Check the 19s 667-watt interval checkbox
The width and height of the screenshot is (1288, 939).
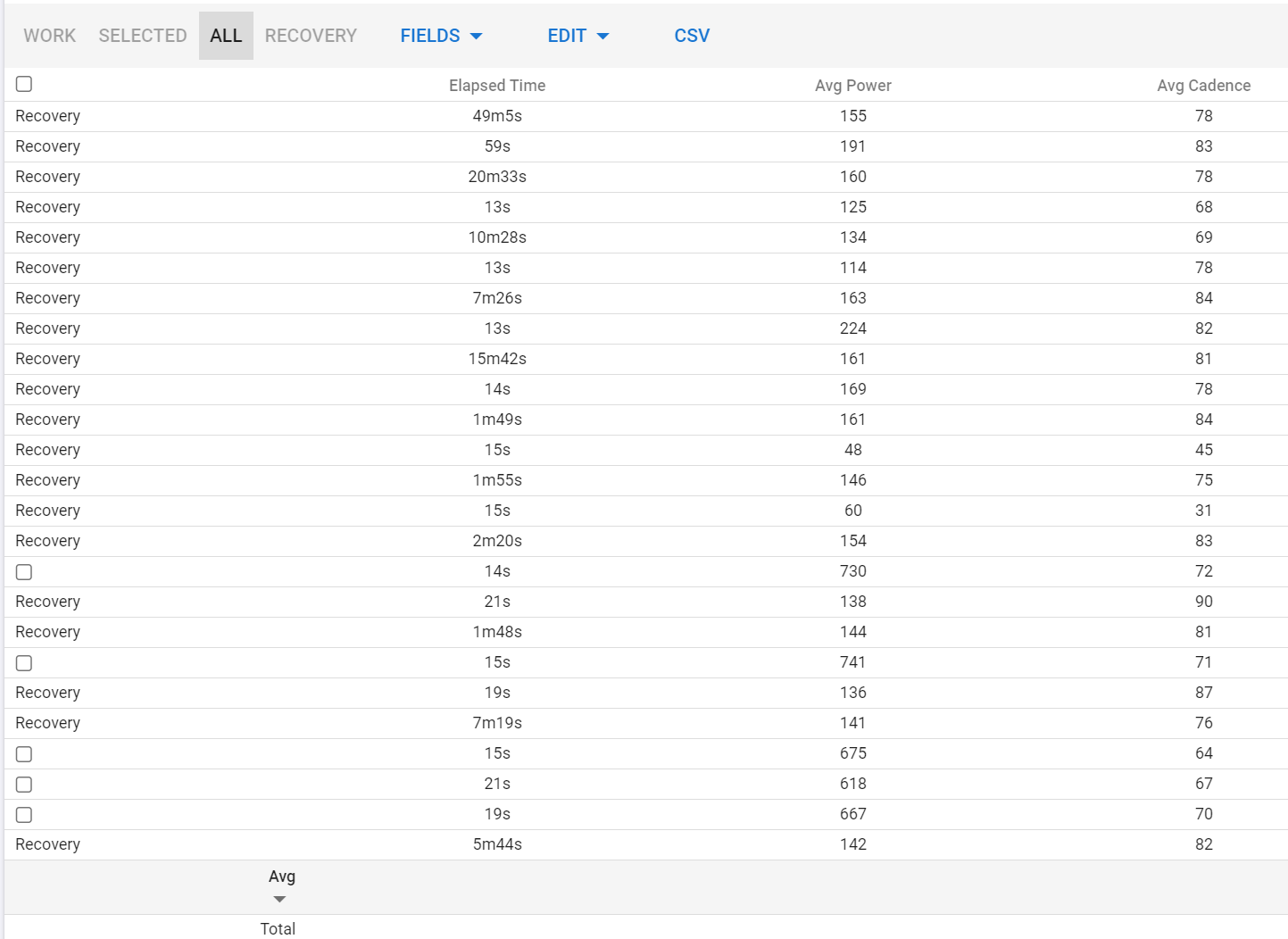tap(24, 815)
